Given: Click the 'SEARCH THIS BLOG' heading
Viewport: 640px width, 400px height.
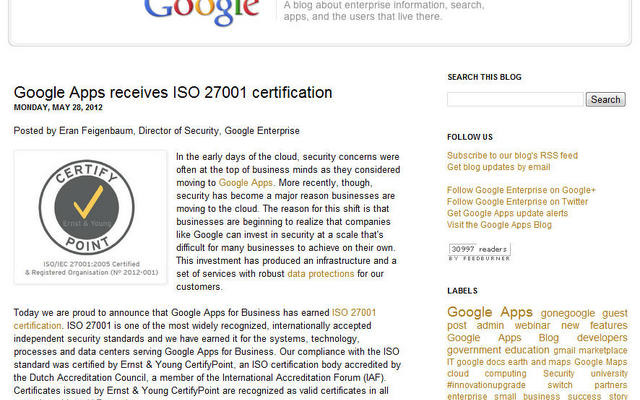Looking at the screenshot, I should click(x=484, y=77).
